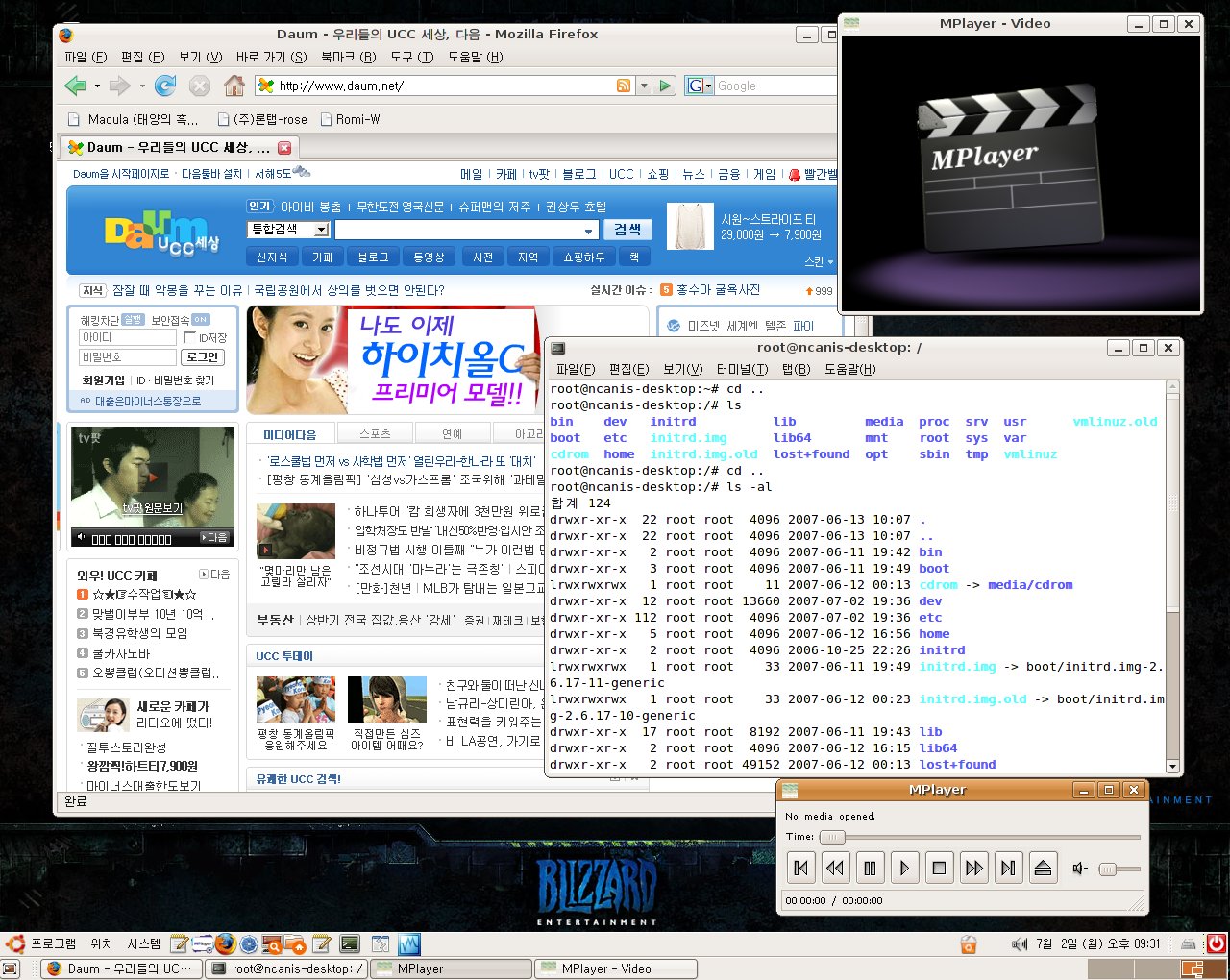Open Firefox 도구(T) menu
The width and height of the screenshot is (1230, 980).
(411, 57)
